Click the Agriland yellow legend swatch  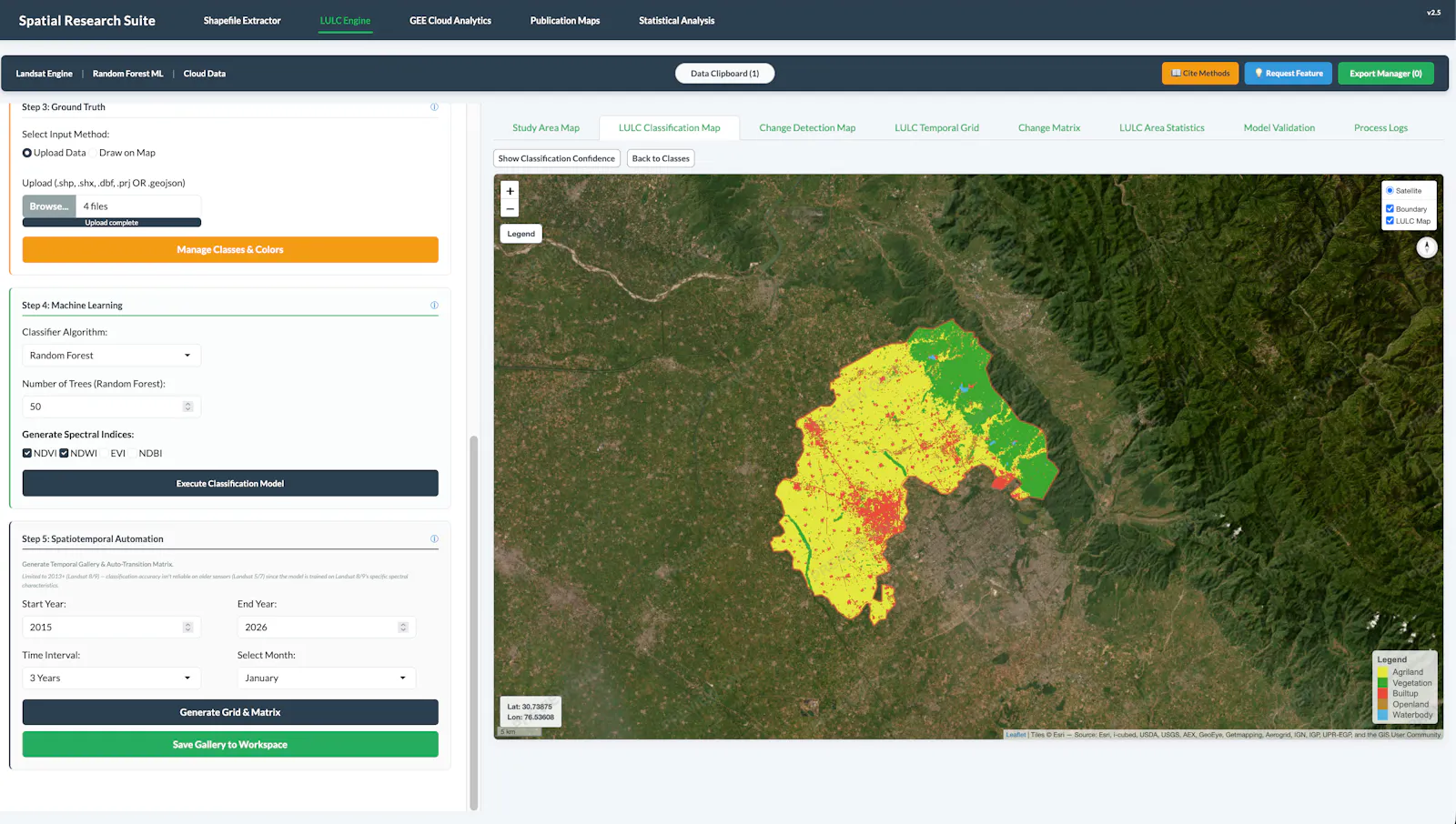coord(1383,672)
